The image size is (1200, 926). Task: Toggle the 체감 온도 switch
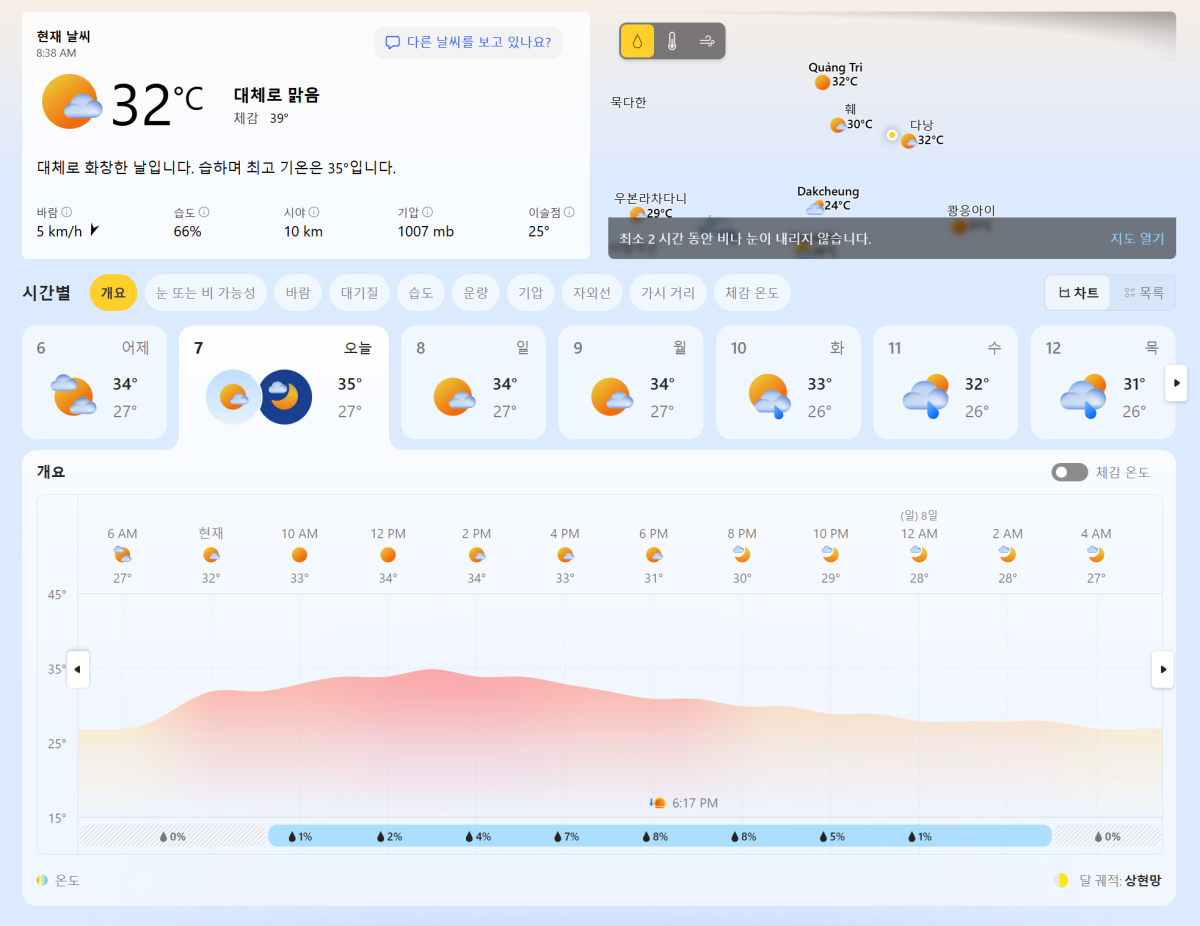point(1069,472)
